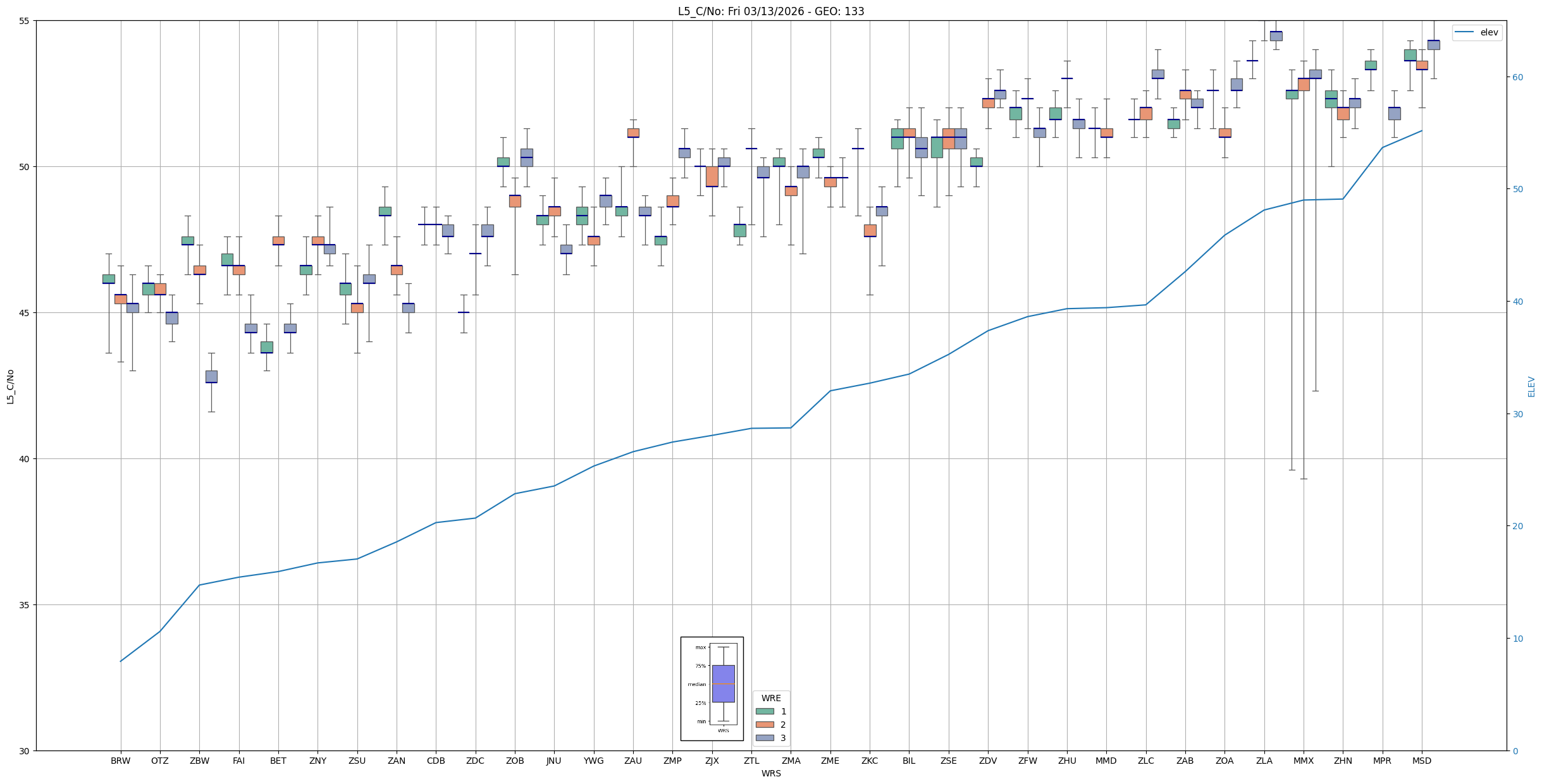The width and height of the screenshot is (1542, 784).
Task: Click the WRS x-axis title
Action: [770, 773]
